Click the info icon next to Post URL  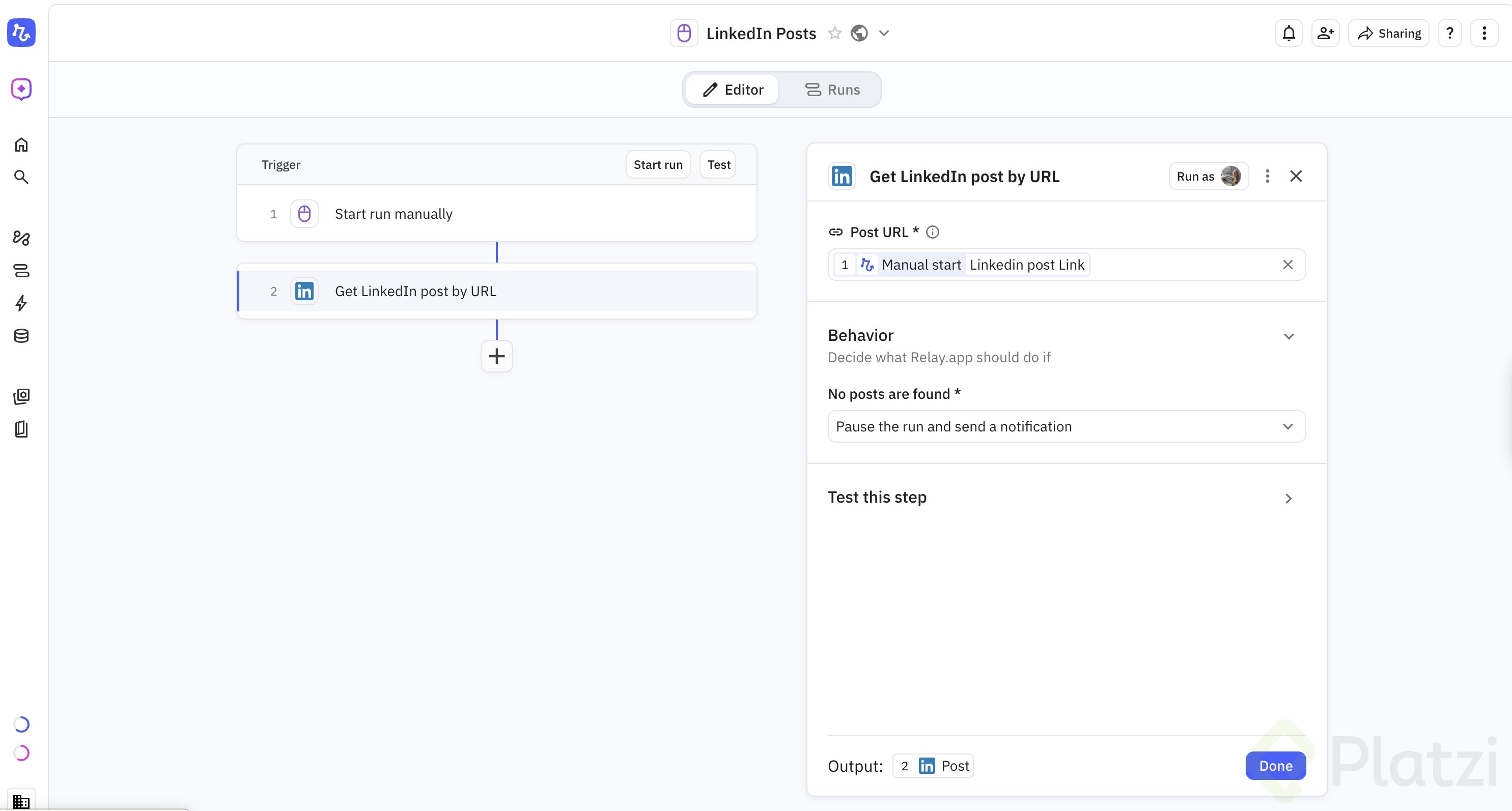pyautogui.click(x=932, y=232)
